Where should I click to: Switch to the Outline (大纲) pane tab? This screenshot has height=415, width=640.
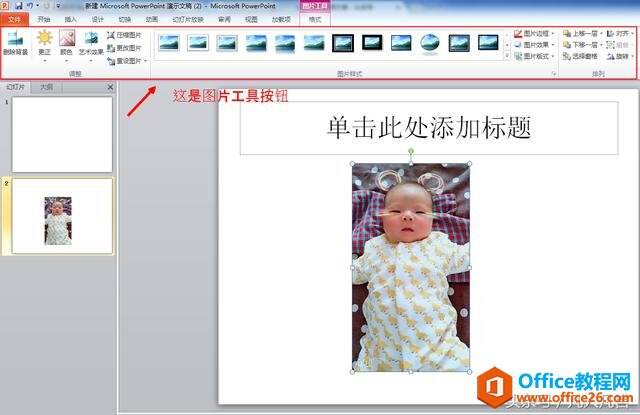click(47, 87)
